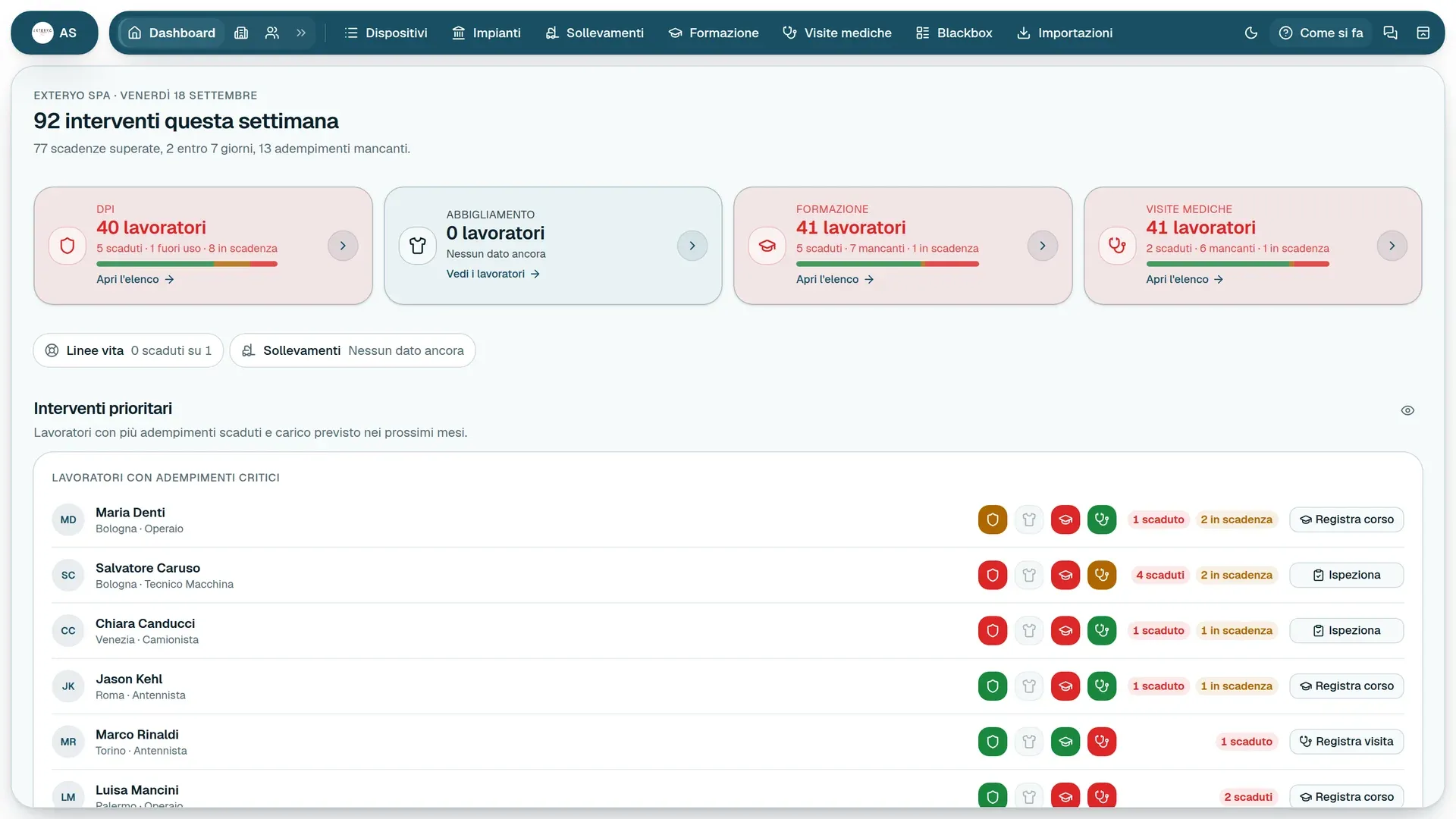Expand the Abbigliamento card with its chevron

click(692, 246)
